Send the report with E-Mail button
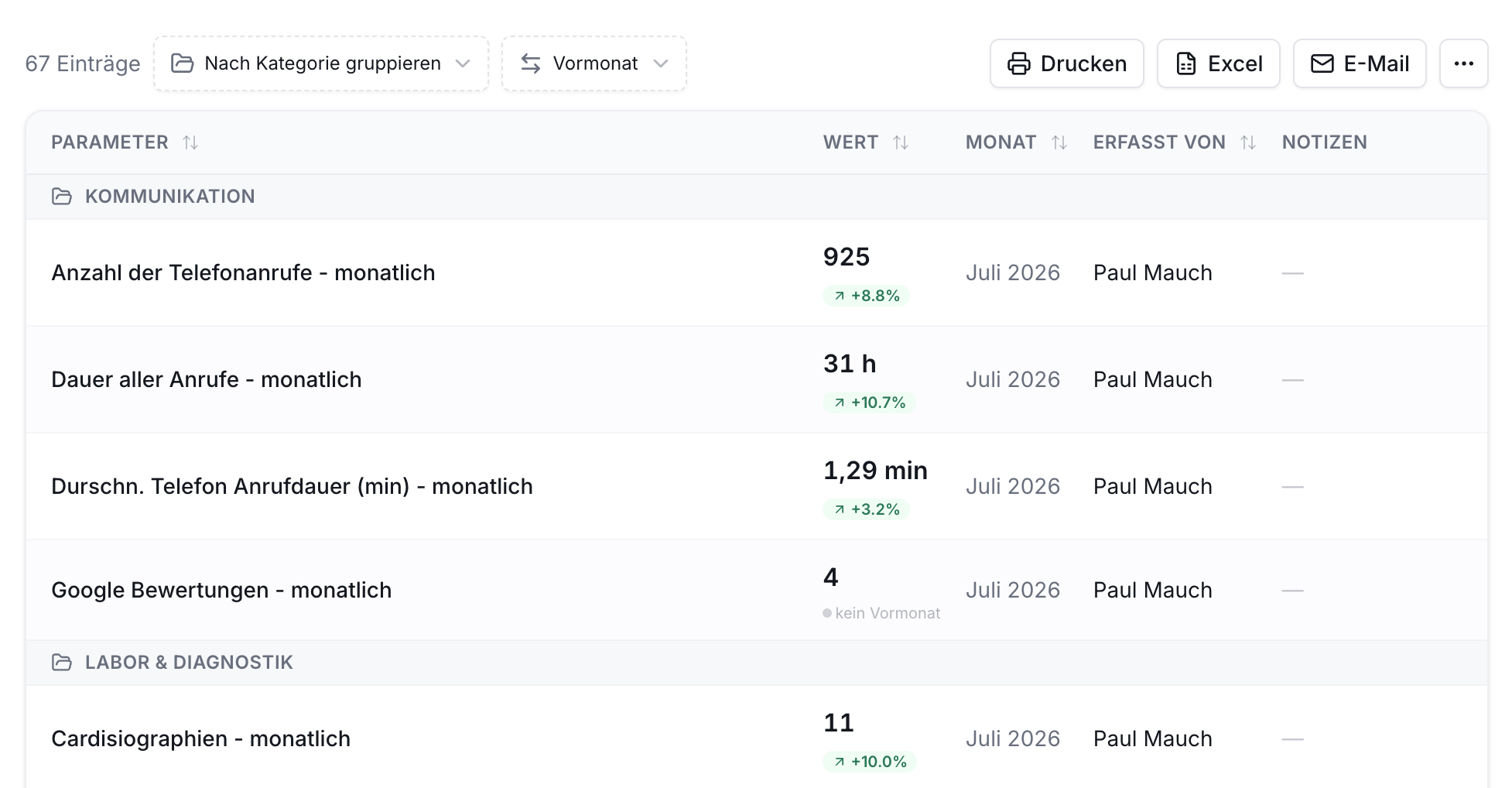1512x788 pixels. pos(1360,63)
